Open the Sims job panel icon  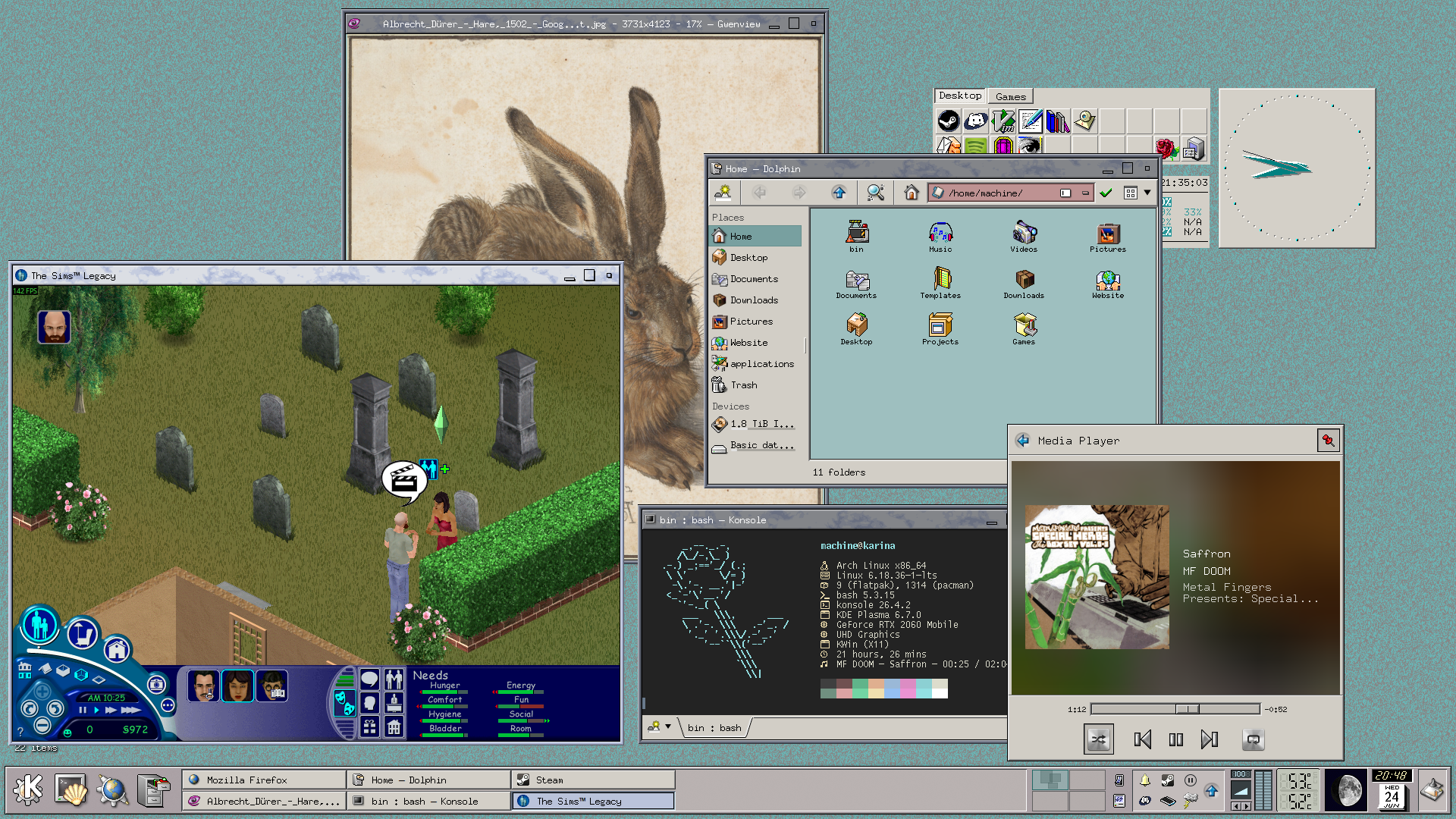[394, 702]
